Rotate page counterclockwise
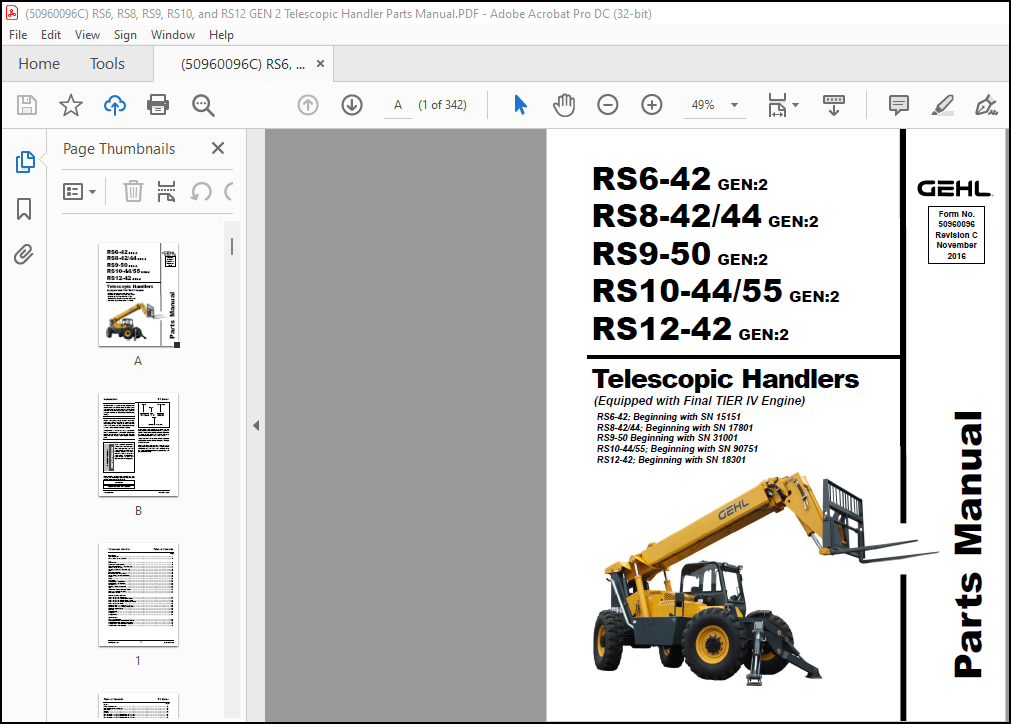Viewport: 1011px width, 724px height. click(x=201, y=191)
